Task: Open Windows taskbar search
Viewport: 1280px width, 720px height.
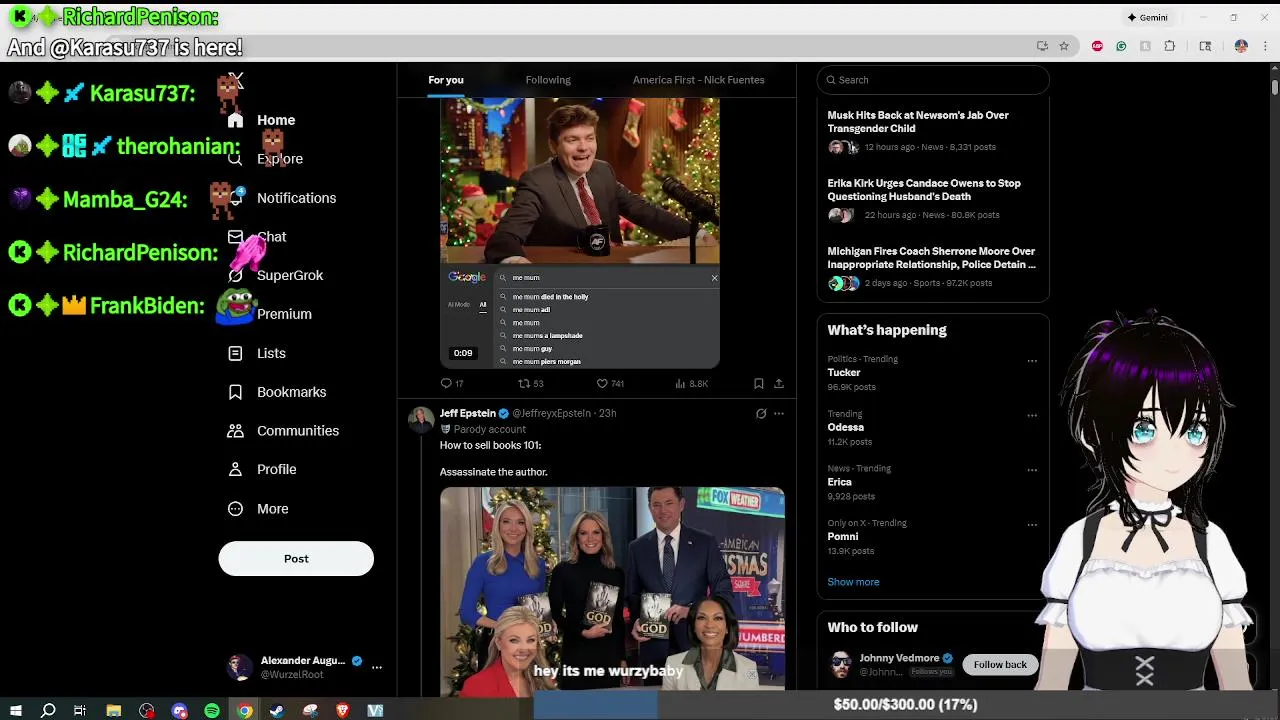Action: (x=48, y=710)
